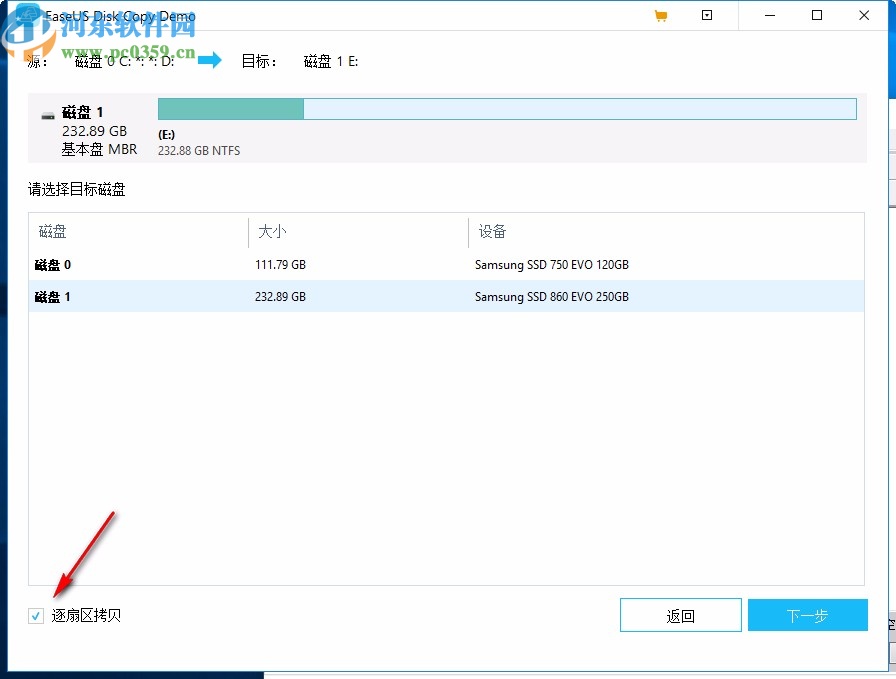896x679 pixels.
Task: Disable the 逐扇区拷贝 sector-by-sector checkbox
Action: [36, 615]
